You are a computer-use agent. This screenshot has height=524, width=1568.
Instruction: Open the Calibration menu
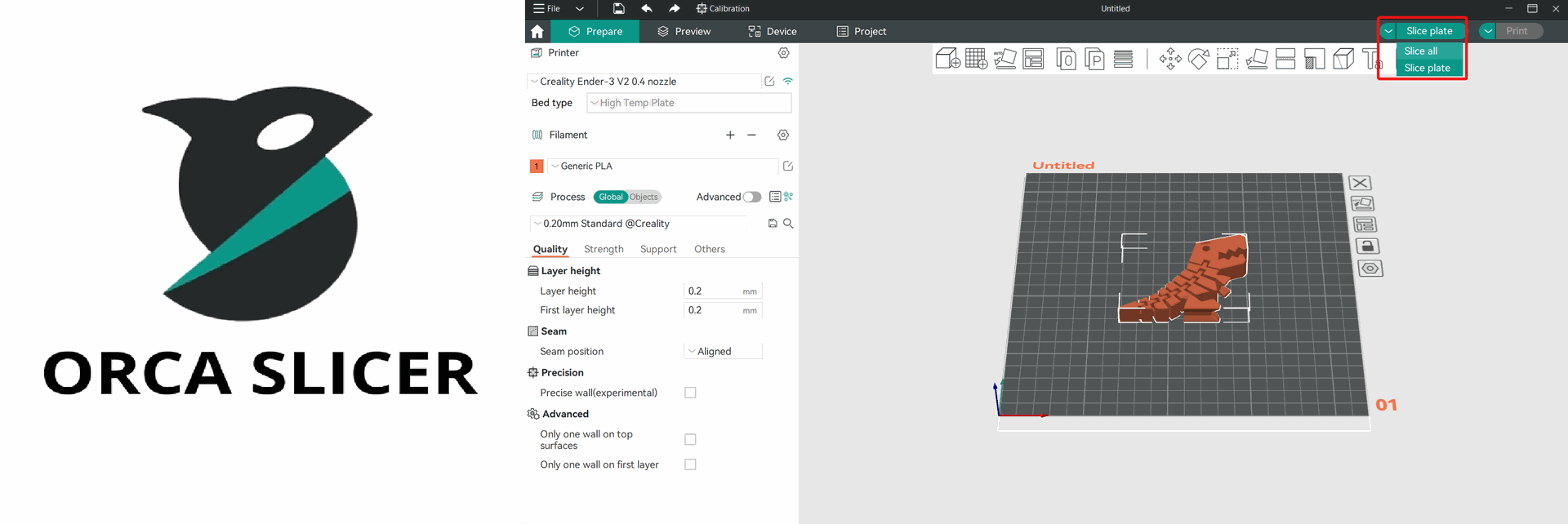pos(723,8)
